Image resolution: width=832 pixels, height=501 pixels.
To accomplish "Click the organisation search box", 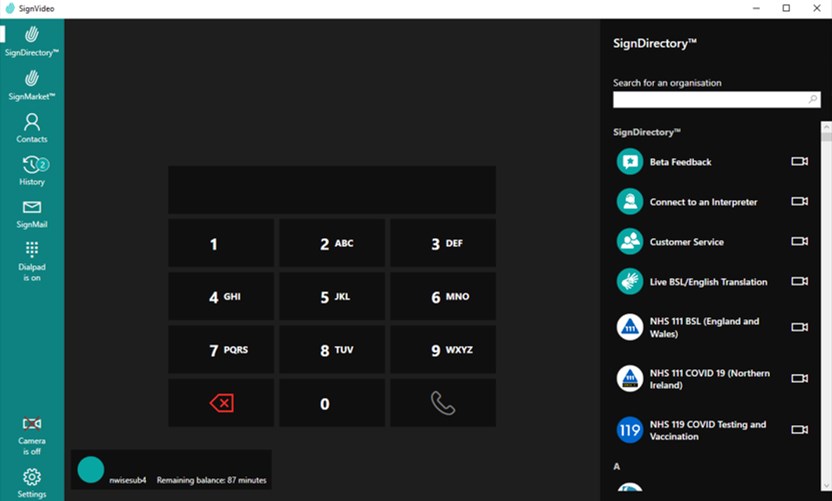I will tap(716, 100).
